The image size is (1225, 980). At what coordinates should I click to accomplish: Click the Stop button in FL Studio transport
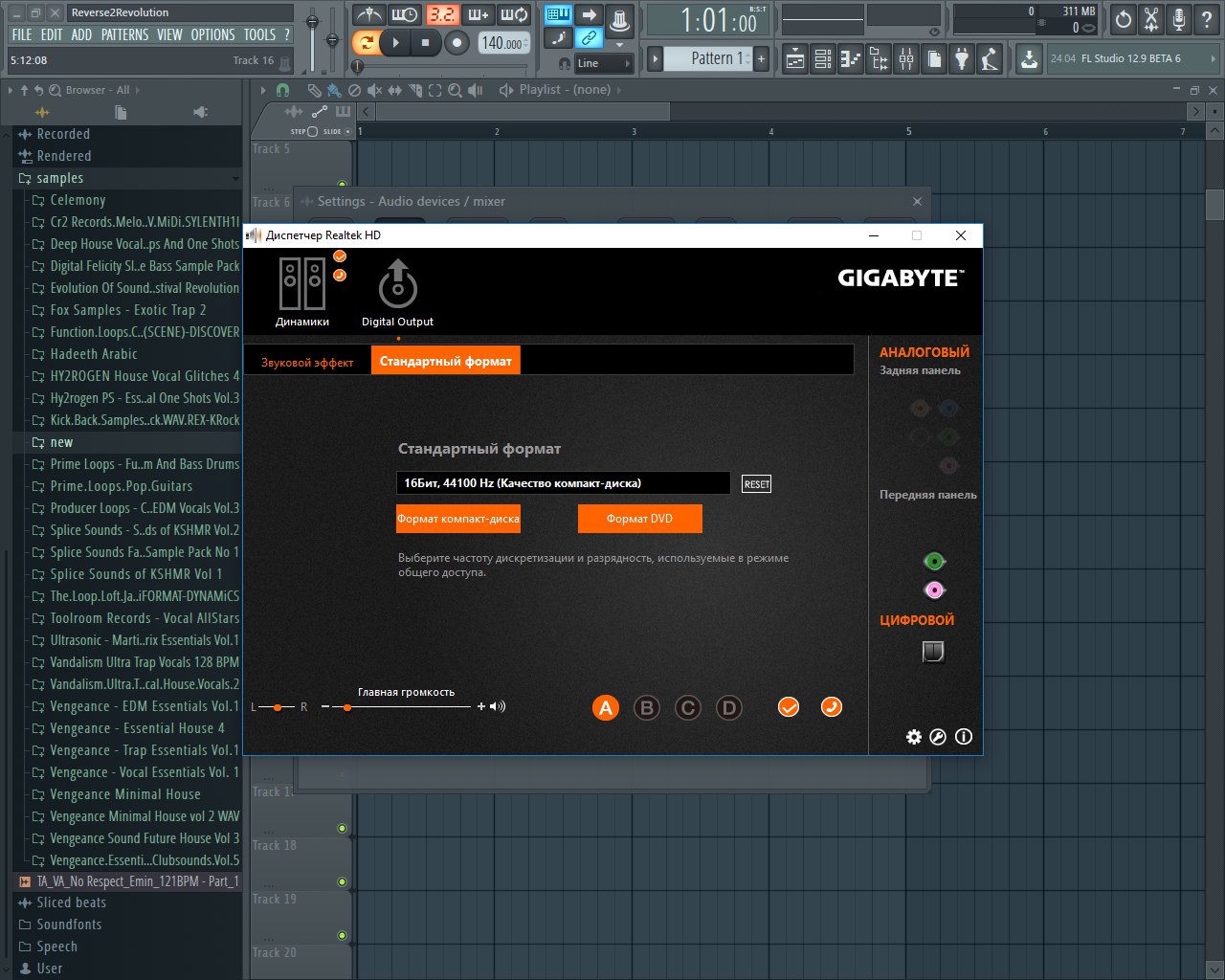(x=425, y=42)
